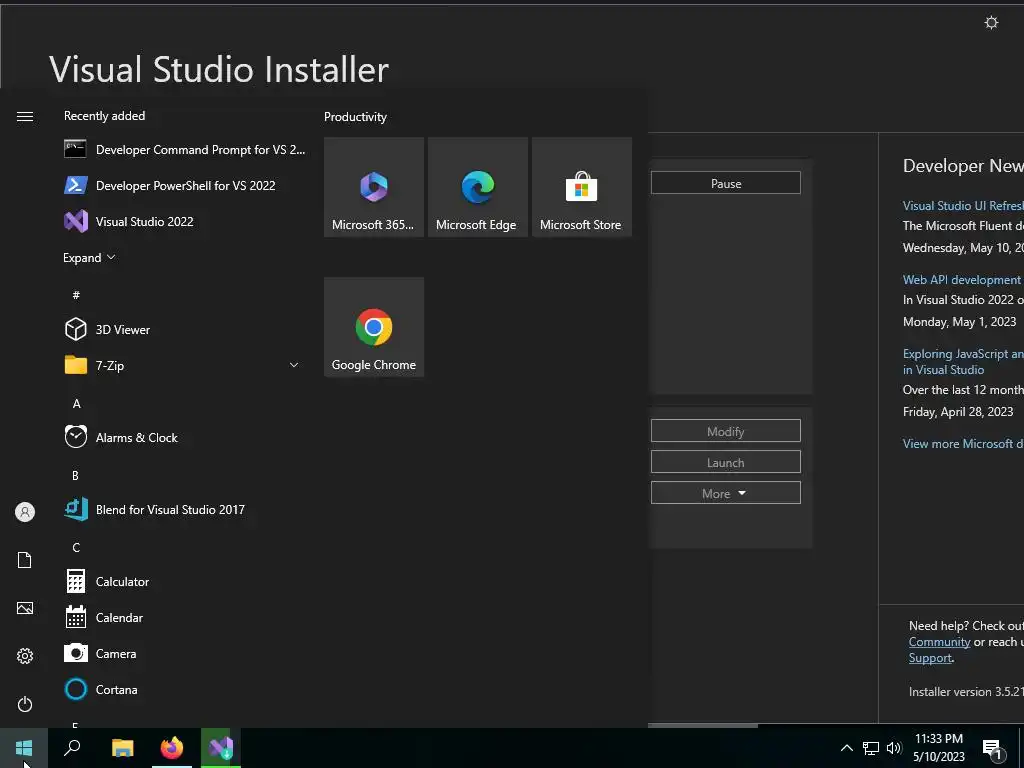This screenshot has width=1024, height=768.
Task: Click the Power icon in Start
Action: pos(25,704)
